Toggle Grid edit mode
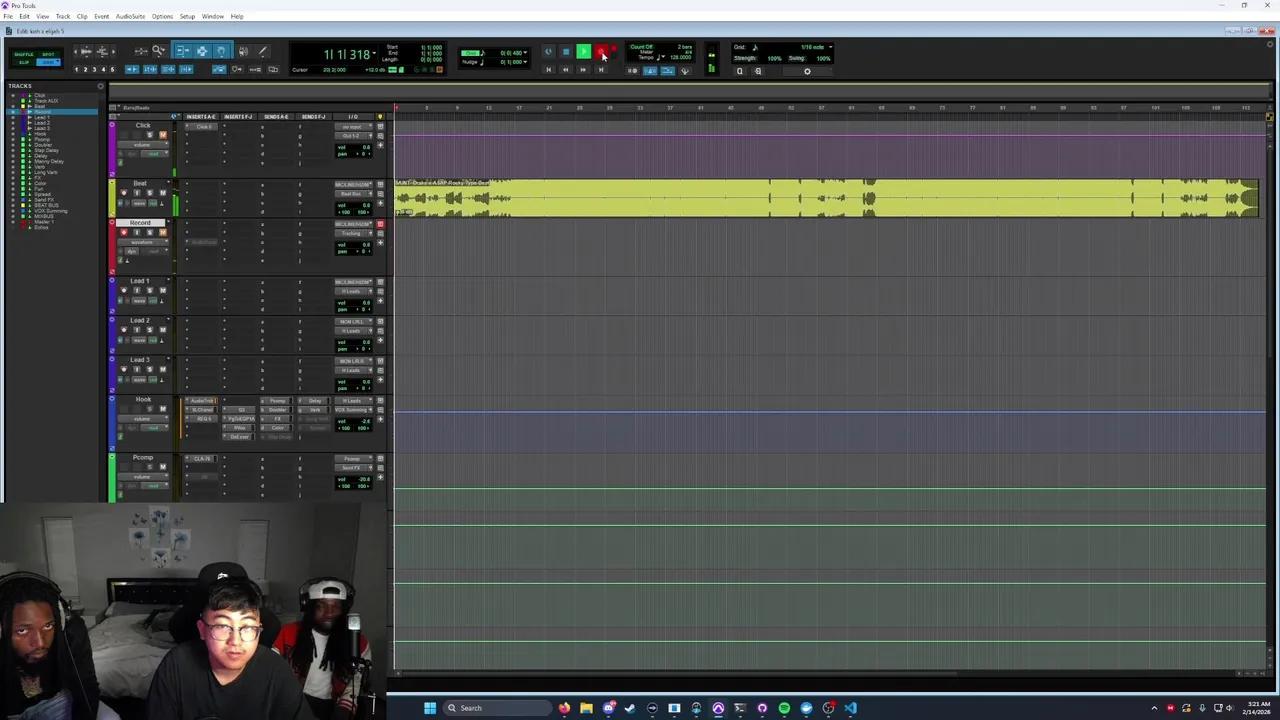The height and width of the screenshot is (720, 1280). [48, 62]
